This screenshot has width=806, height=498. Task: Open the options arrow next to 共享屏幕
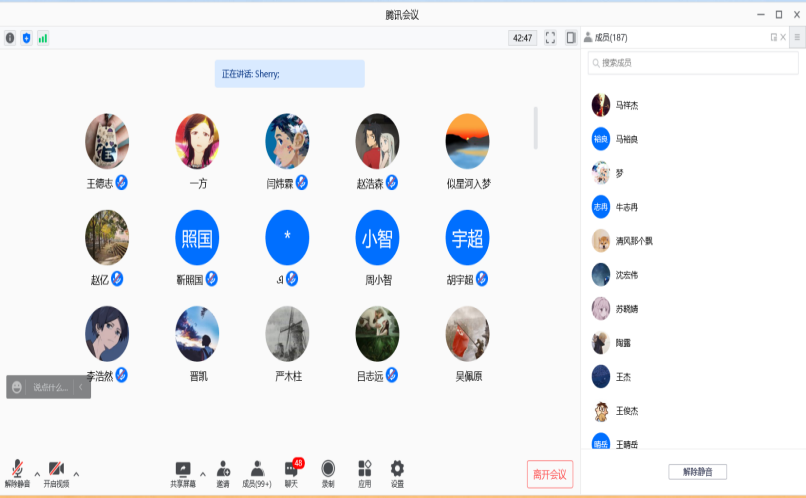coord(203,473)
